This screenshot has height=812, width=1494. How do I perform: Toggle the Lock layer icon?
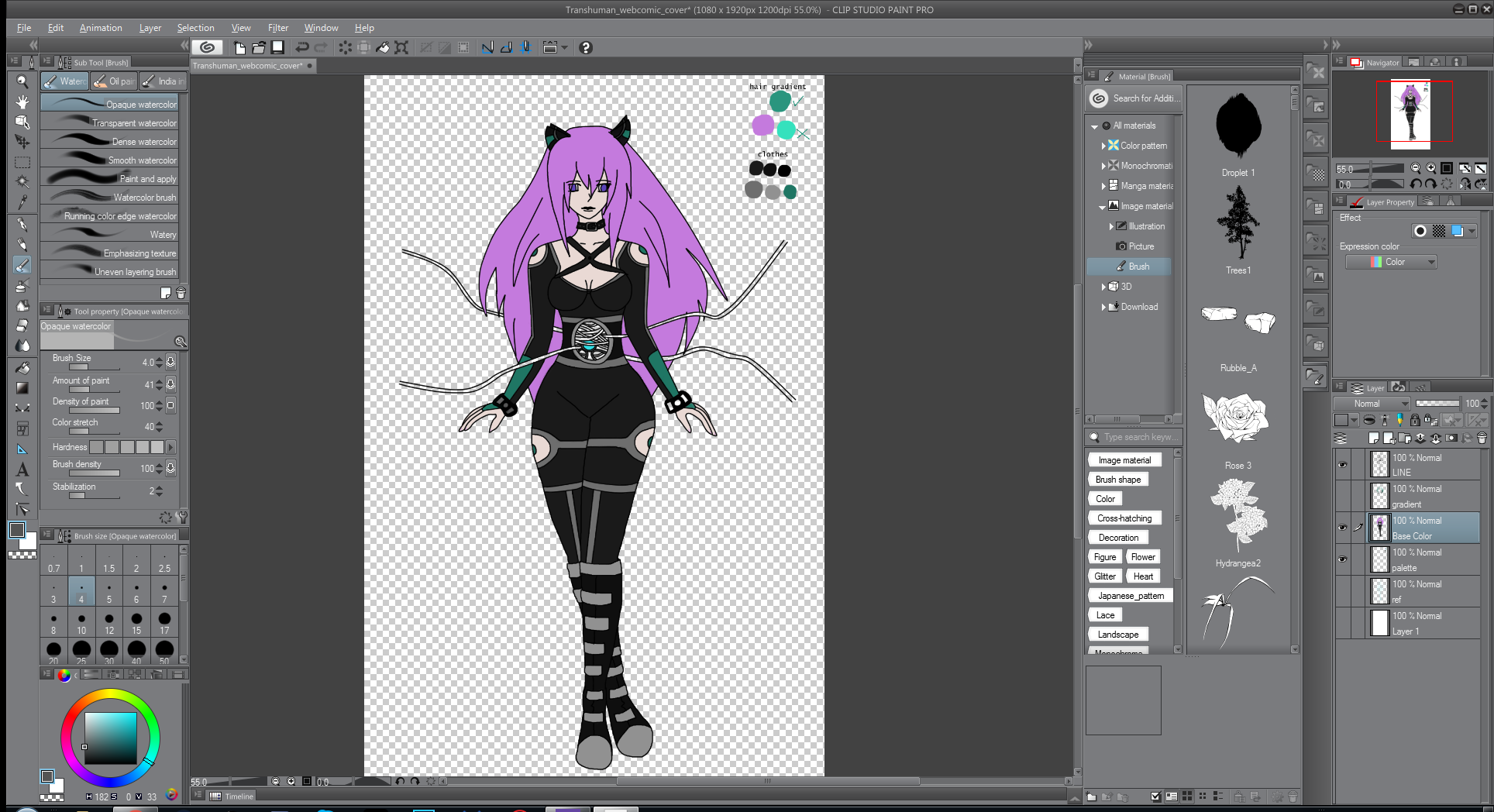coord(1415,420)
